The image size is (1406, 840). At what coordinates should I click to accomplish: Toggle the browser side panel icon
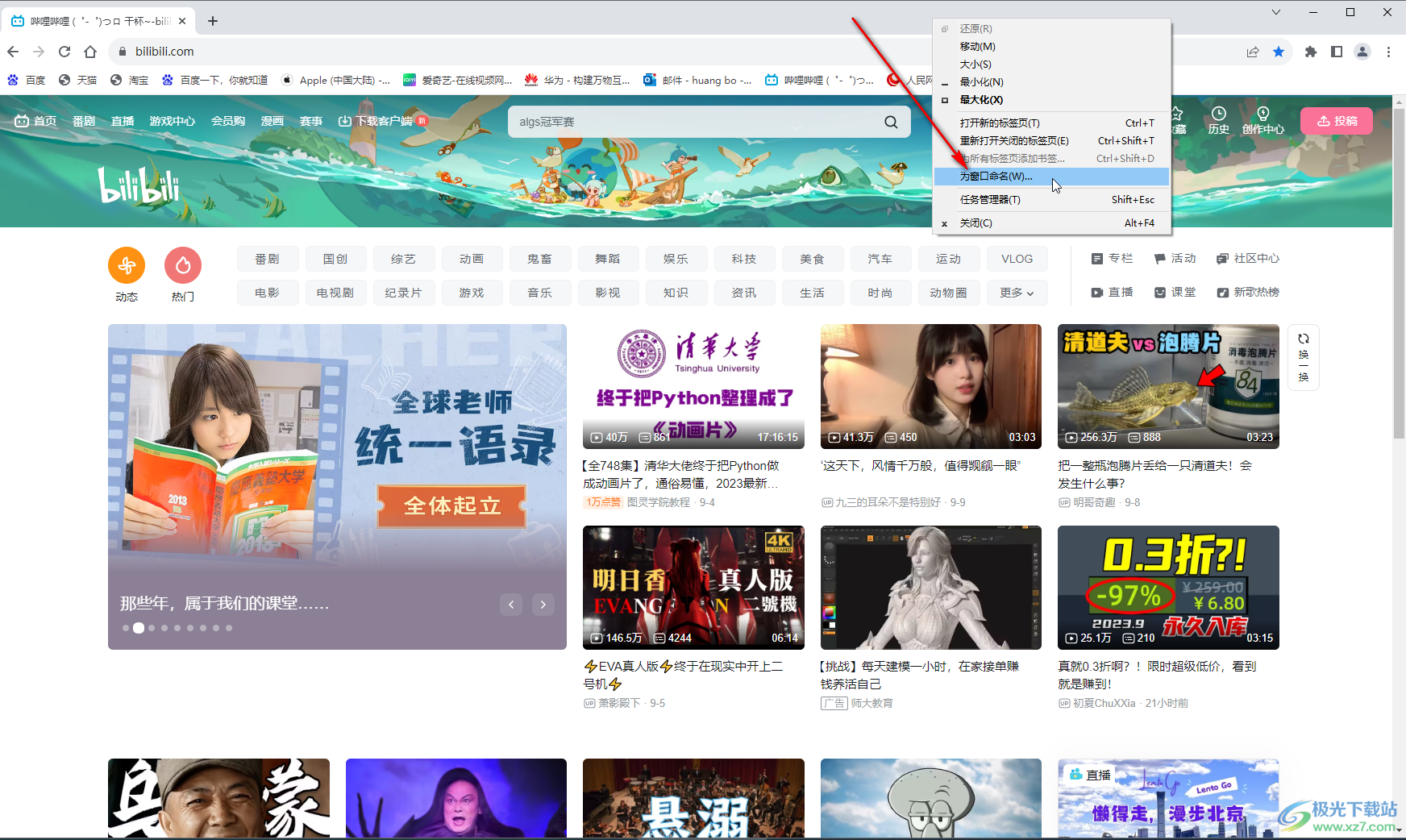coord(1337,52)
